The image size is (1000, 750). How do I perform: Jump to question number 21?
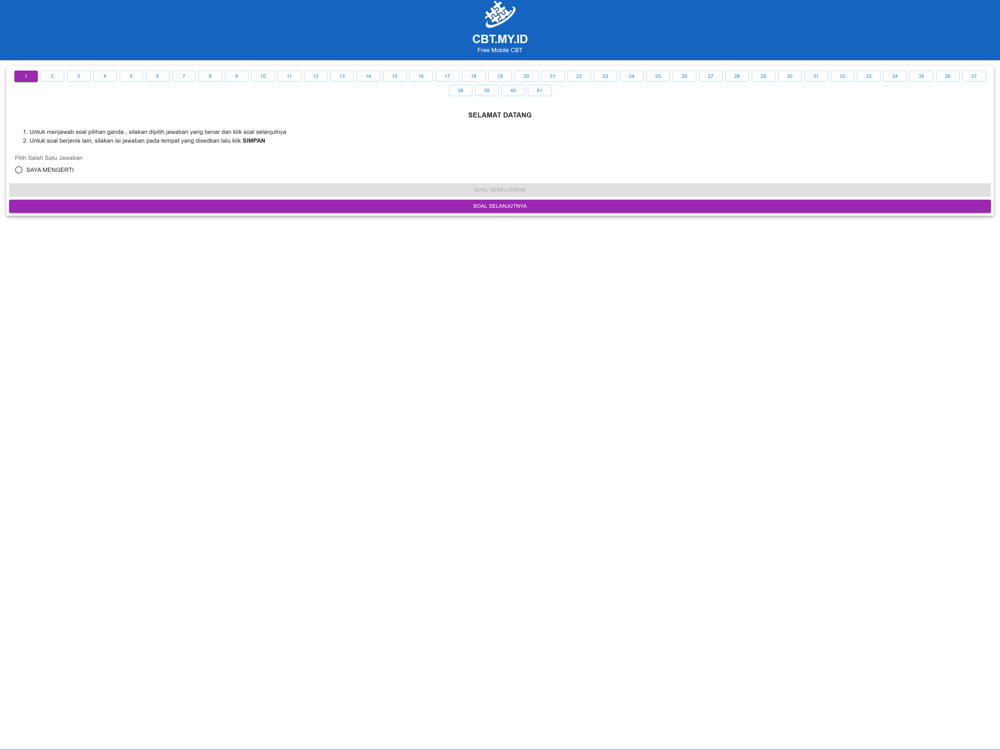552,76
